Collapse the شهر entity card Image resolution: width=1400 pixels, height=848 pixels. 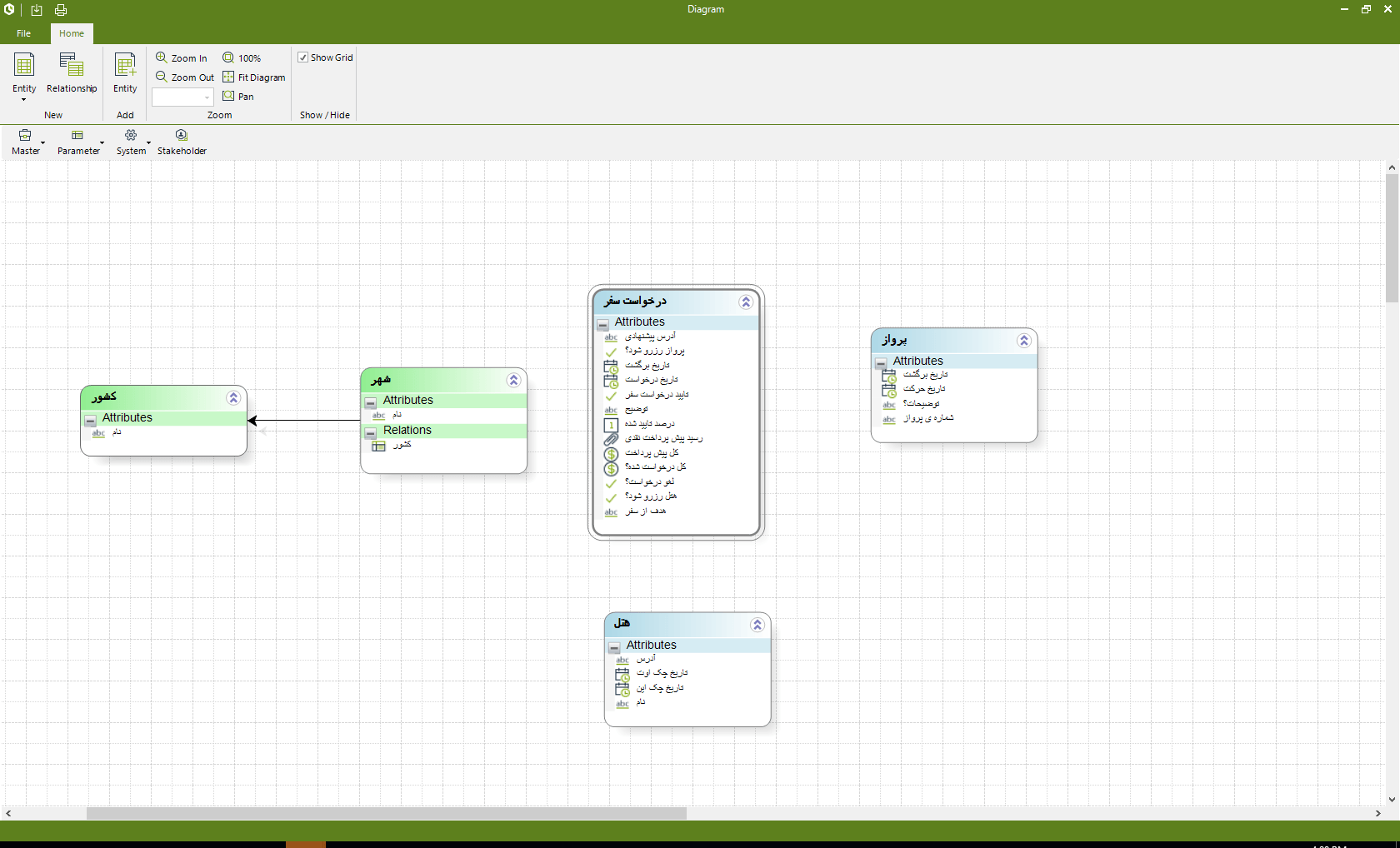click(513, 380)
